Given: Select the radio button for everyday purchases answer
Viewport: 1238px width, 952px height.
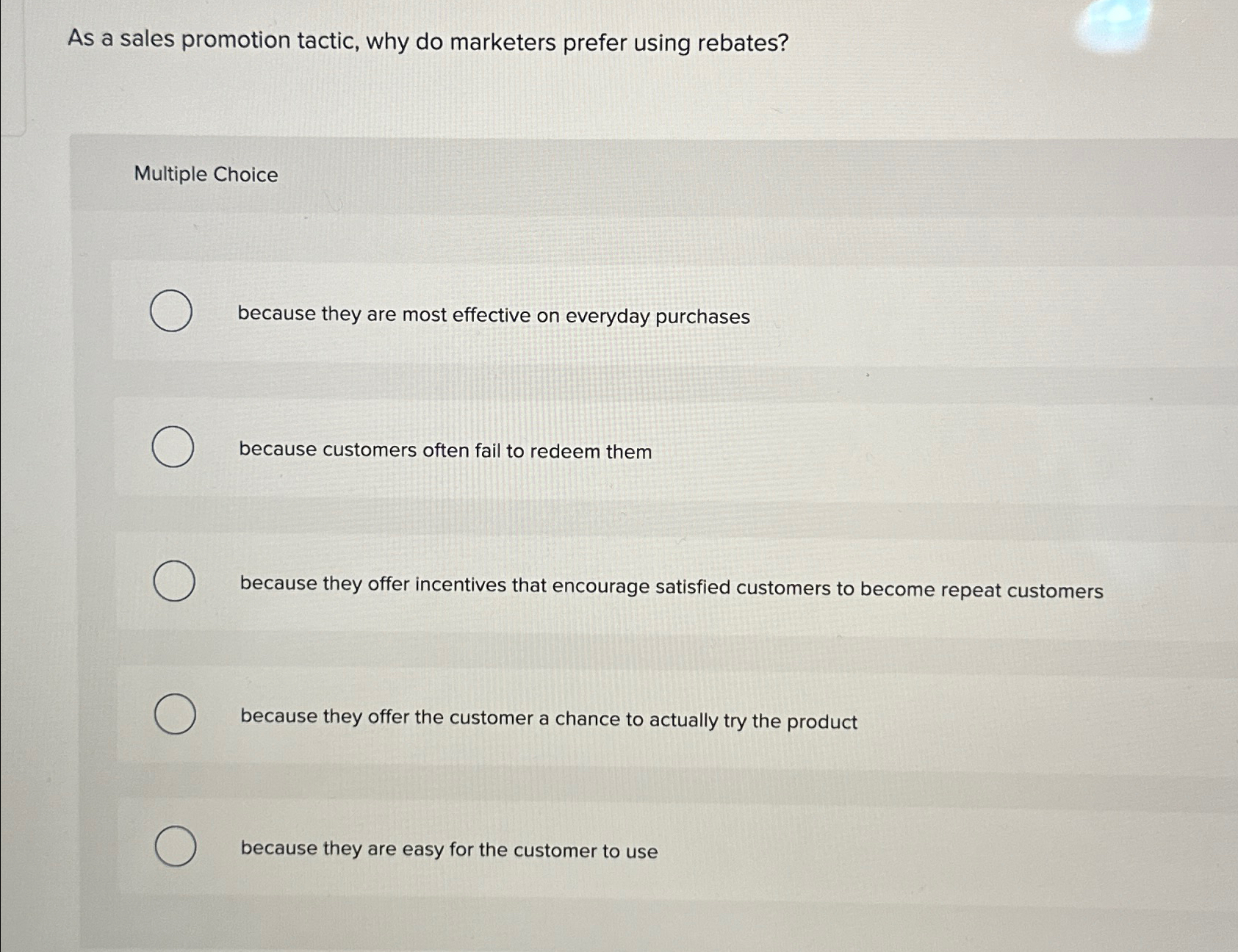Looking at the screenshot, I should tap(171, 311).
